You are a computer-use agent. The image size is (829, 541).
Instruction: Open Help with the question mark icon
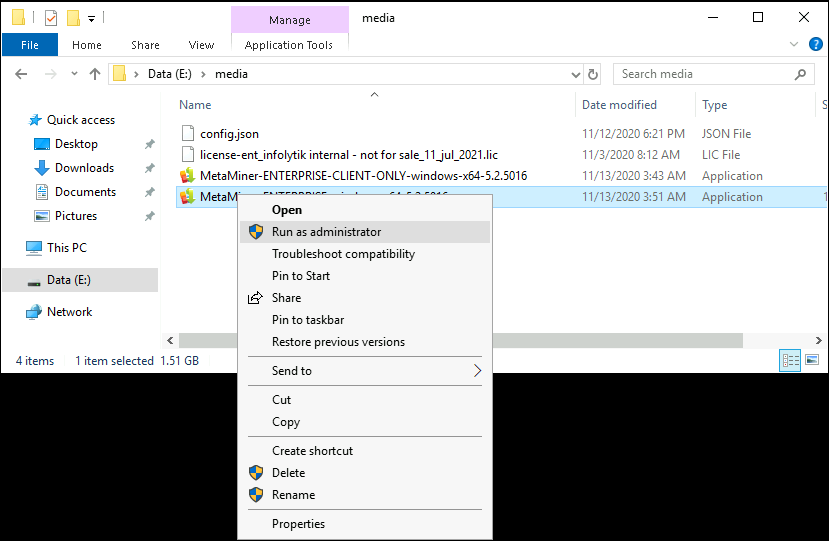[x=816, y=44]
